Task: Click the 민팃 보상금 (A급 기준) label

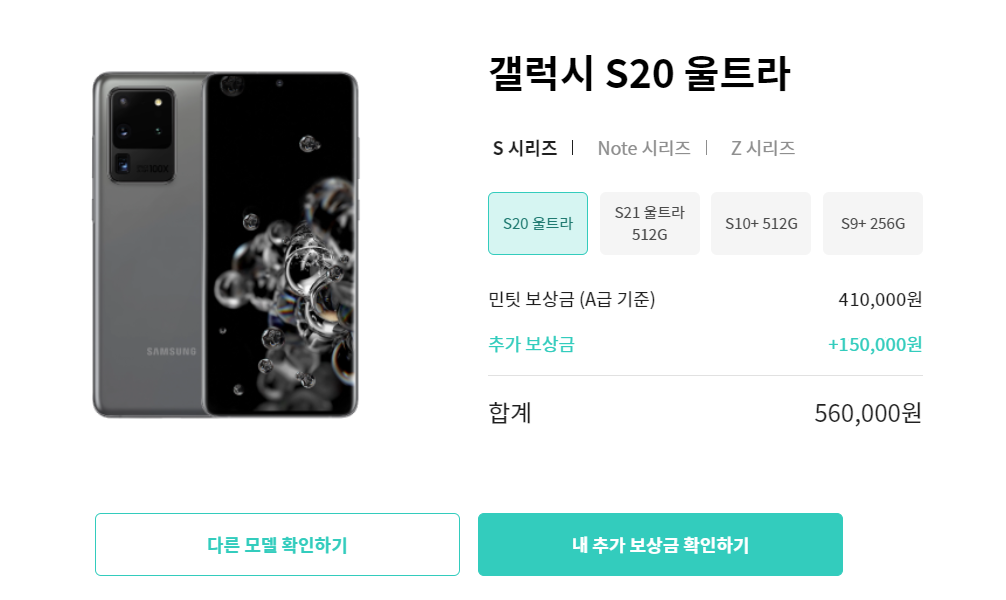Action: click(572, 299)
